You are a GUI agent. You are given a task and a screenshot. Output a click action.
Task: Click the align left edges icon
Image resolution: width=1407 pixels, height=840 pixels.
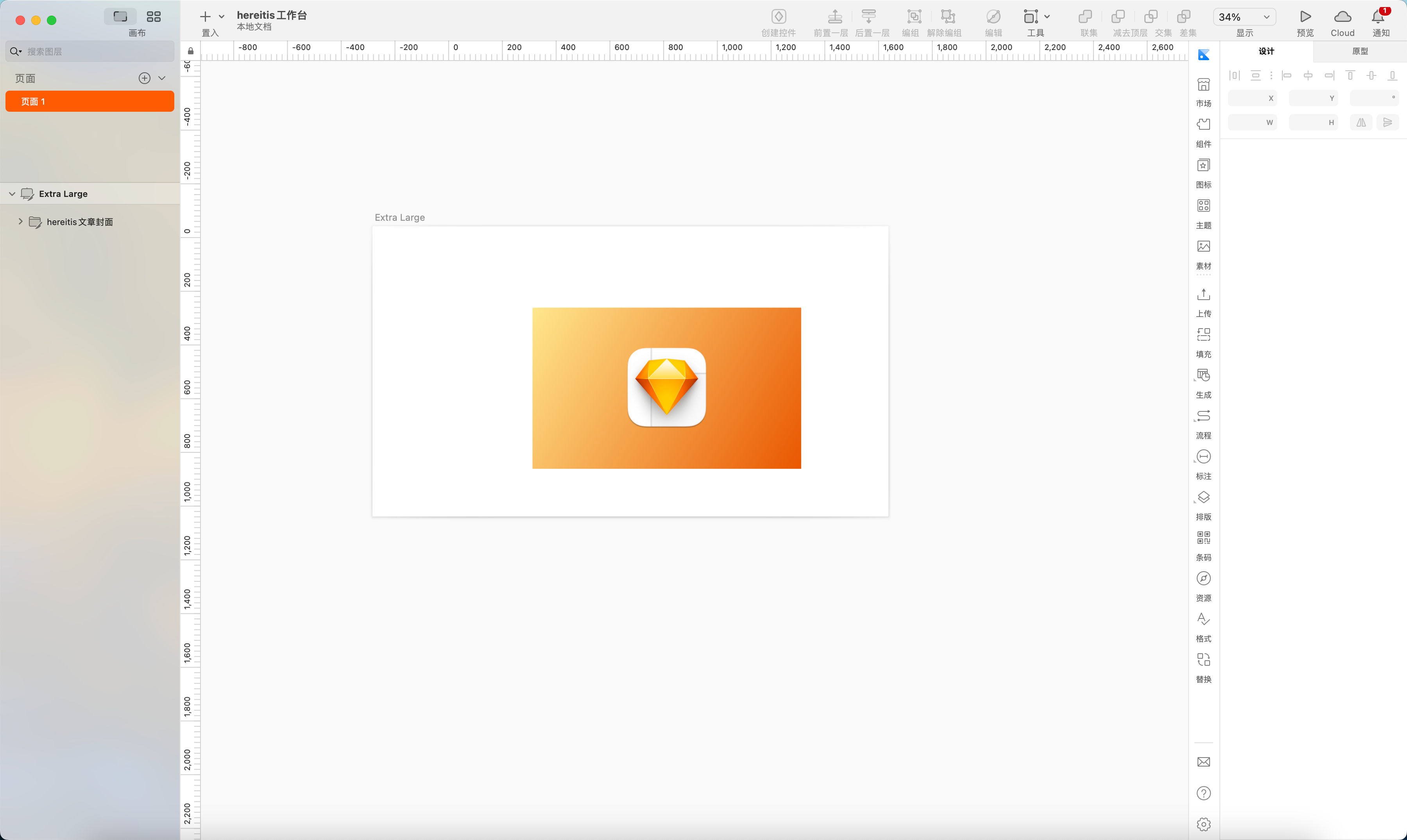pos(1287,75)
